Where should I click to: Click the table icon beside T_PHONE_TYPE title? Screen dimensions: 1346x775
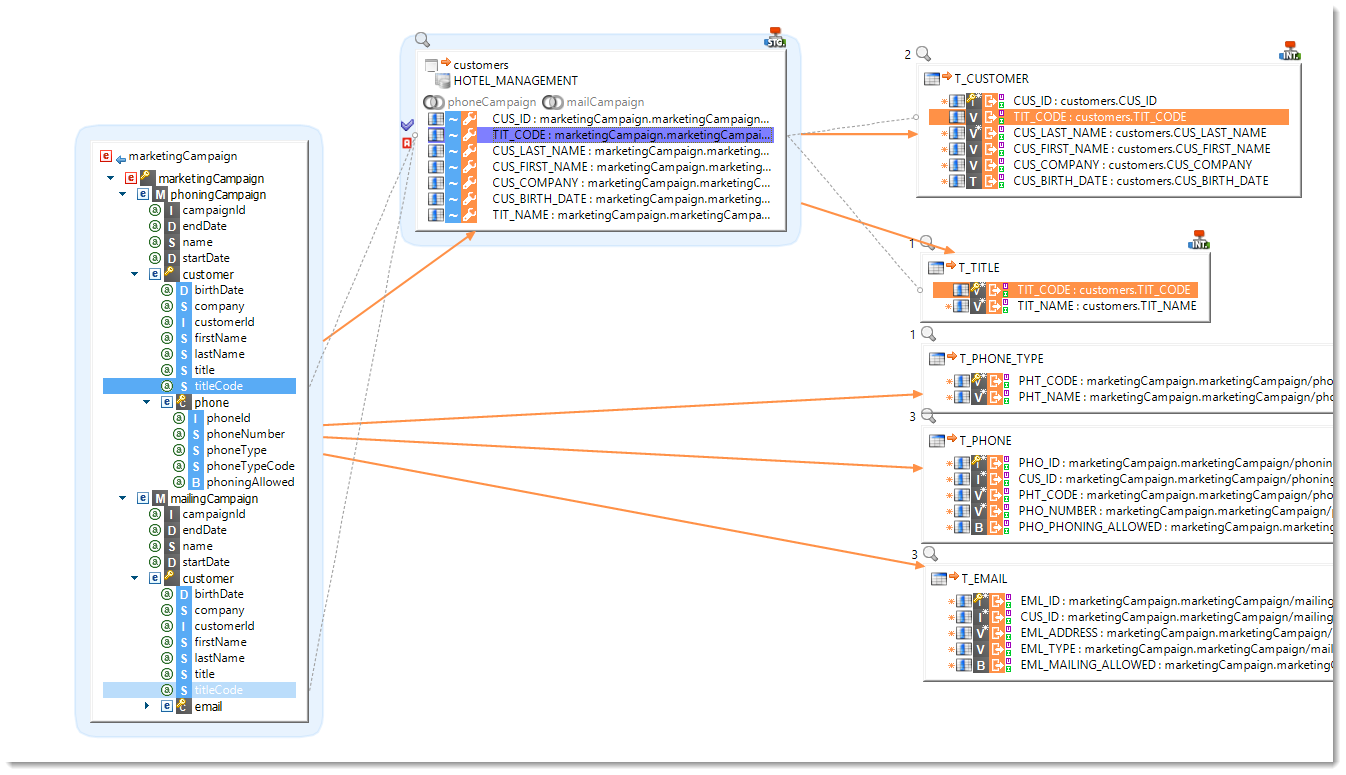pos(937,359)
